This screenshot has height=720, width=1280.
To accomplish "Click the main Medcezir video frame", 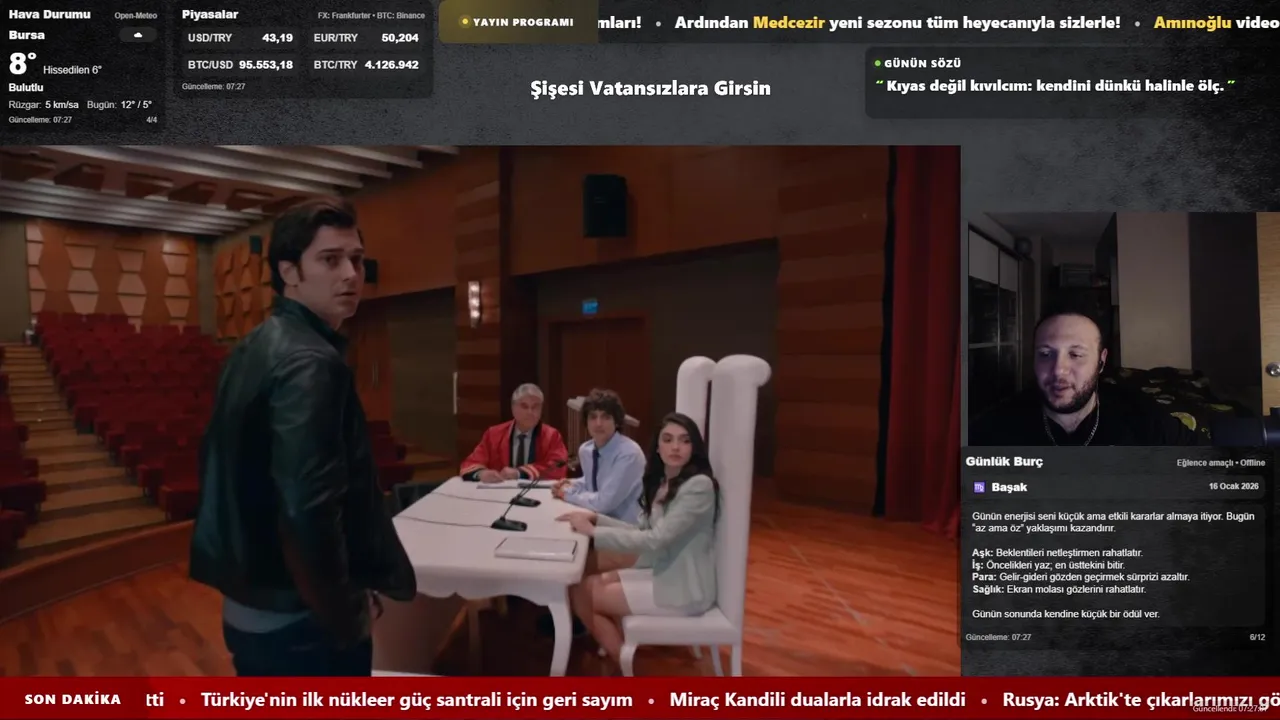I will click(x=480, y=411).
